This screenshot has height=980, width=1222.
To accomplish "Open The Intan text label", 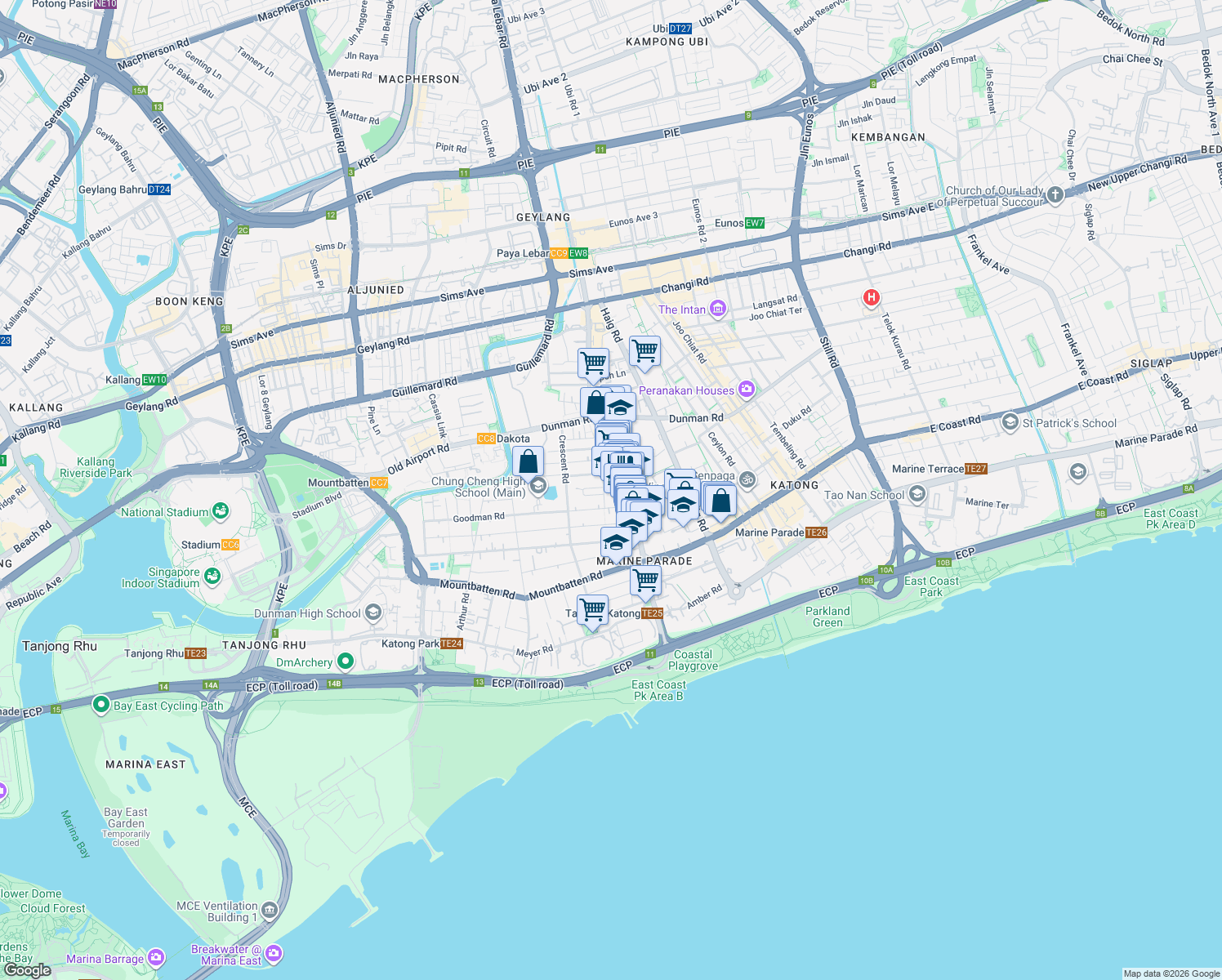I will point(682,310).
